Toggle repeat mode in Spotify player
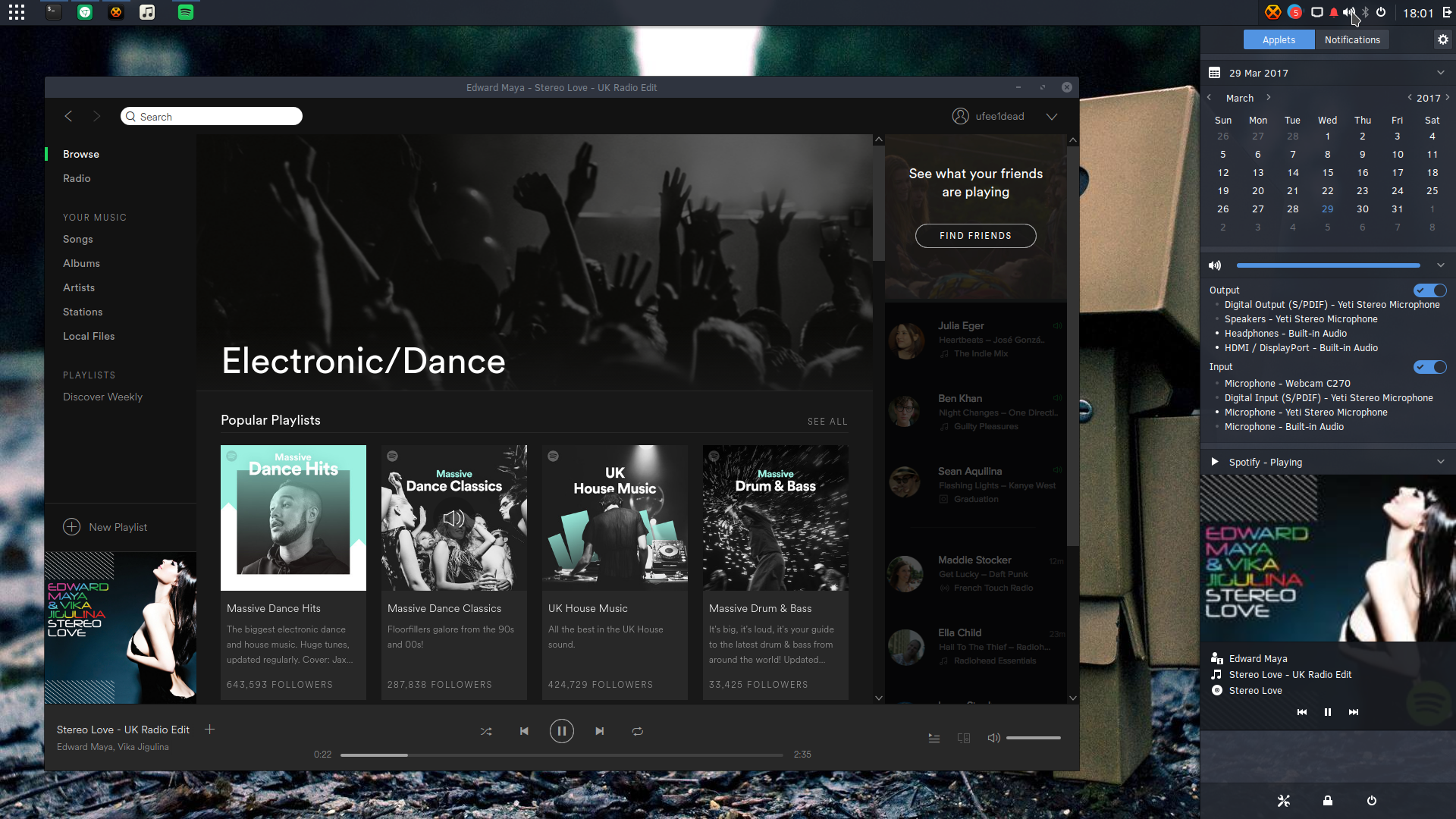1456x819 pixels. (x=638, y=732)
